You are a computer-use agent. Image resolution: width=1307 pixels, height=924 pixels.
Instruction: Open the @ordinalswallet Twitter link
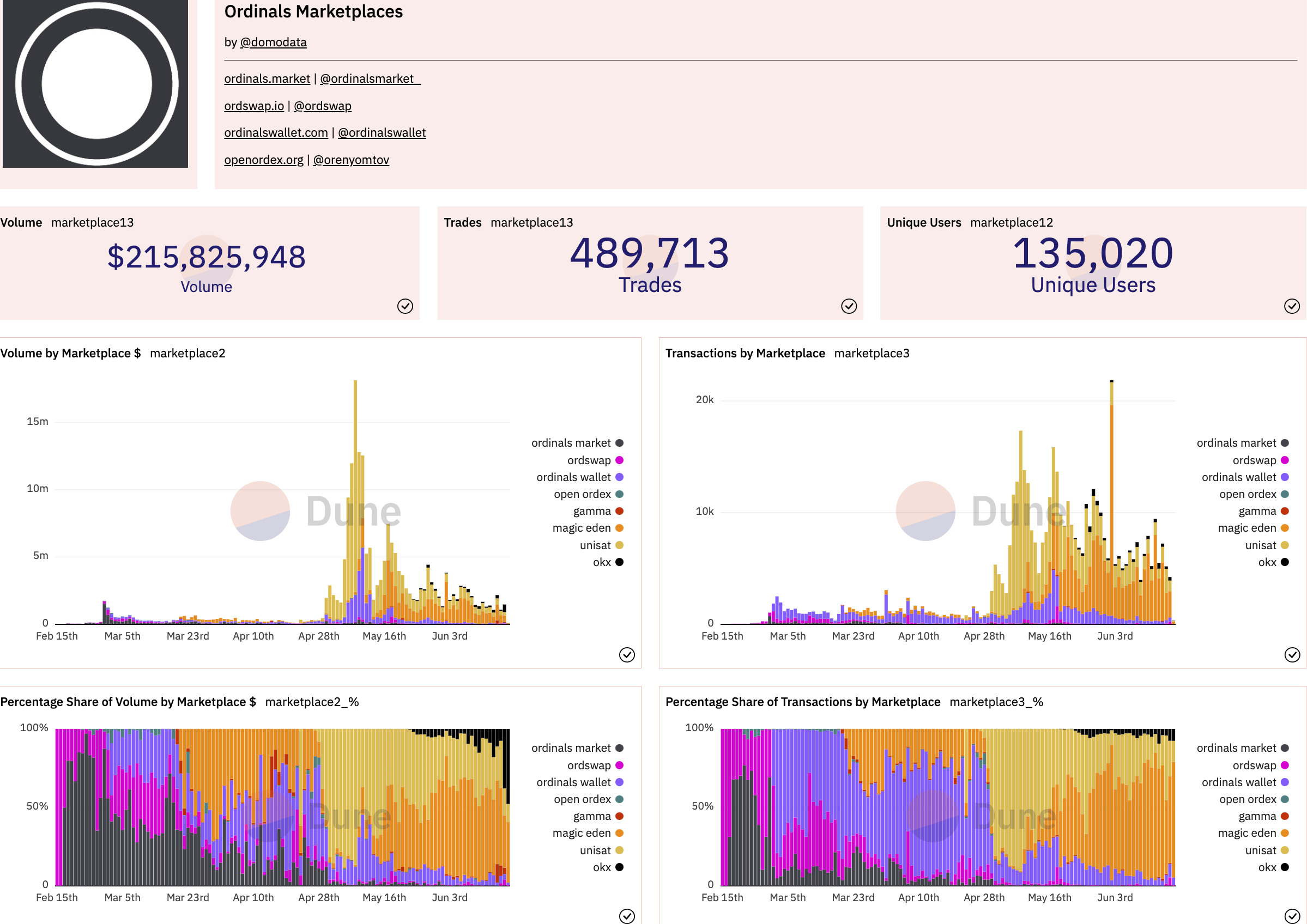tap(382, 132)
